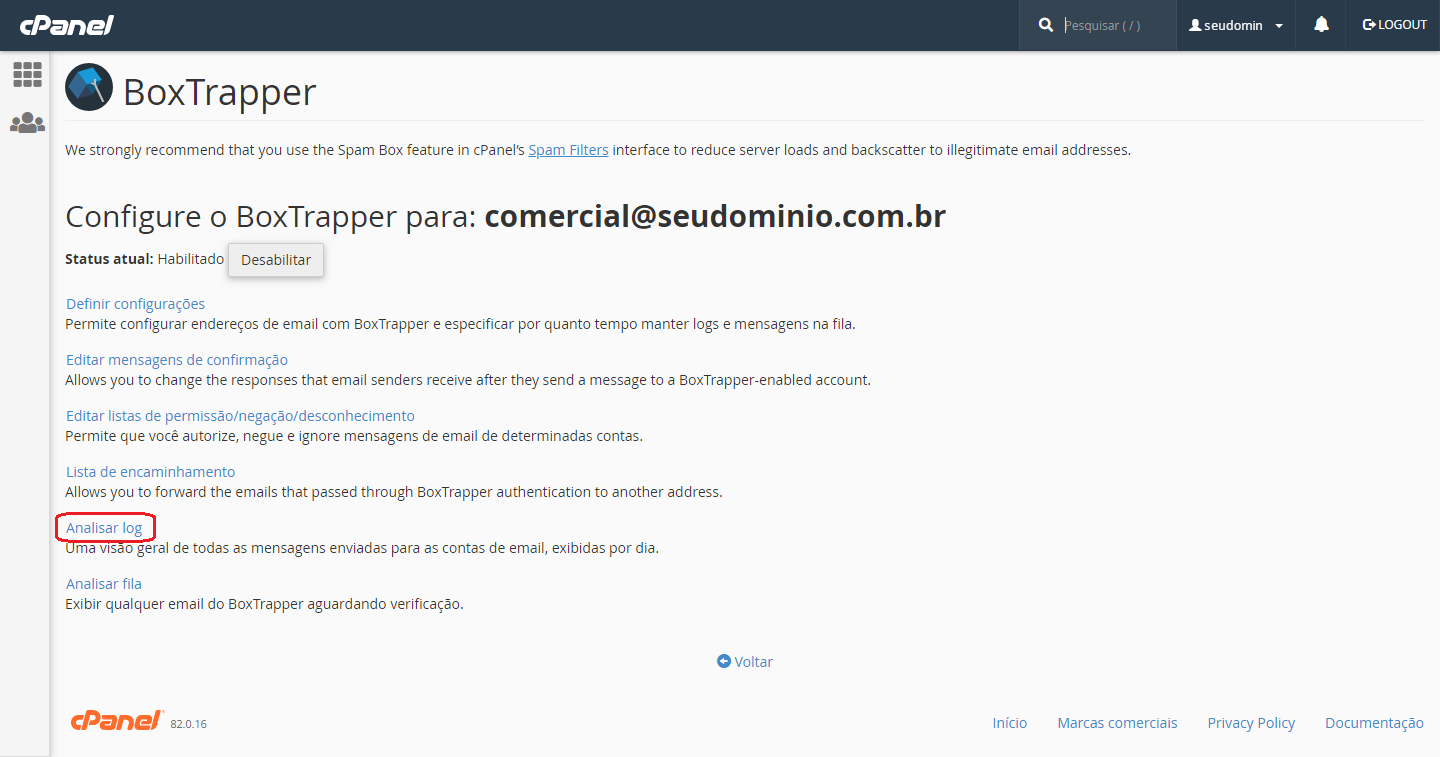Image resolution: width=1440 pixels, height=757 pixels.
Task: Open the Spam Filters link
Action: point(568,150)
